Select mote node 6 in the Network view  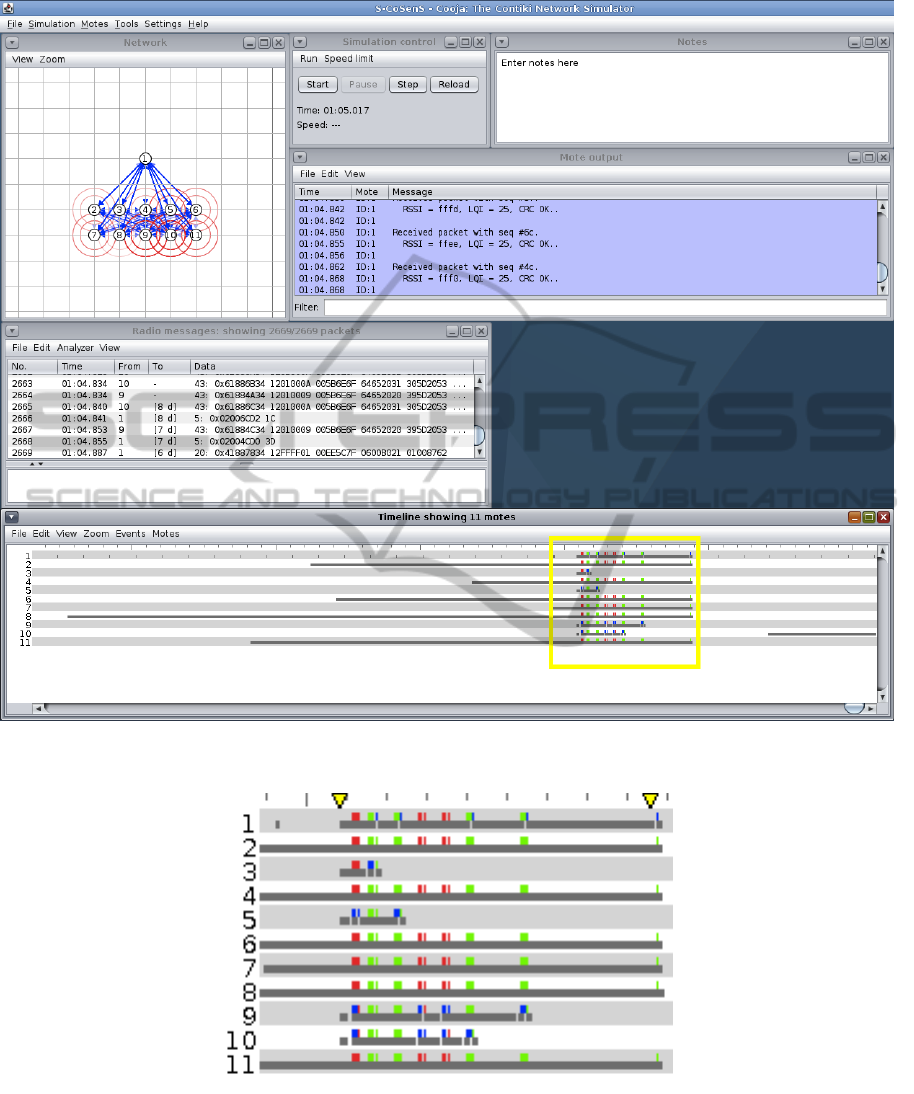196,210
